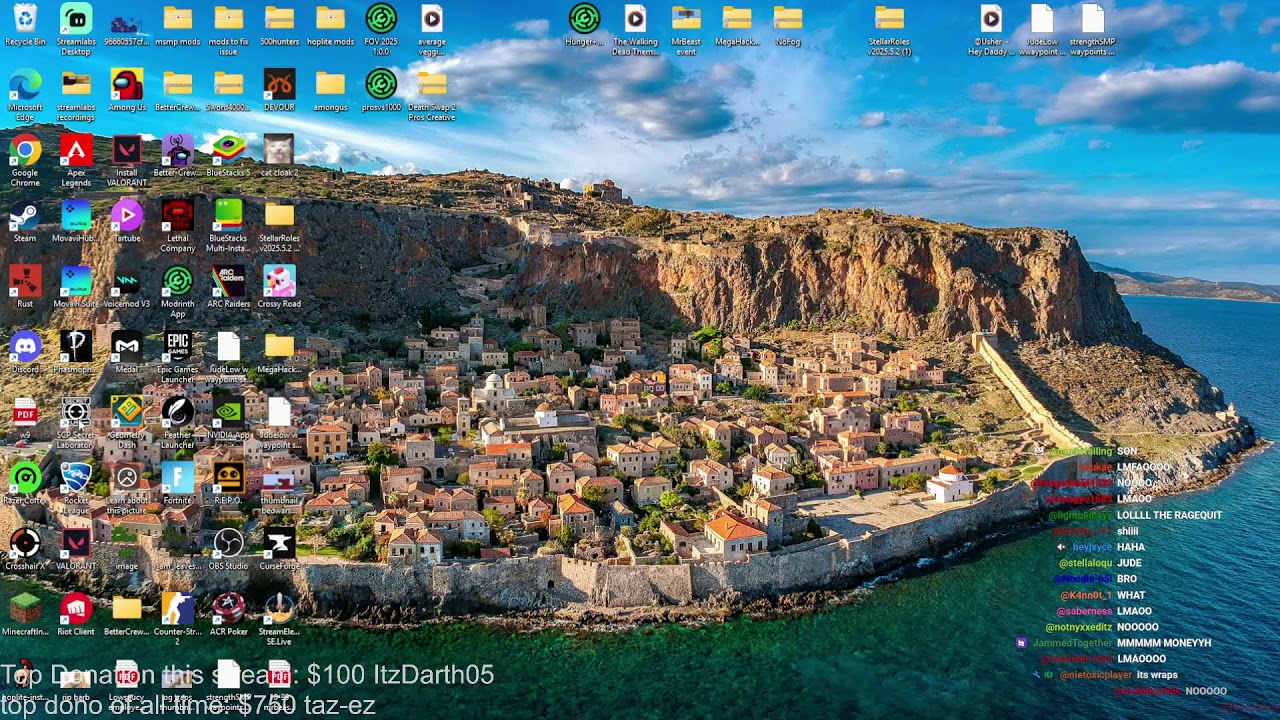Select the Riot Client icon
This screenshot has width=1280, height=720.
click(76, 608)
